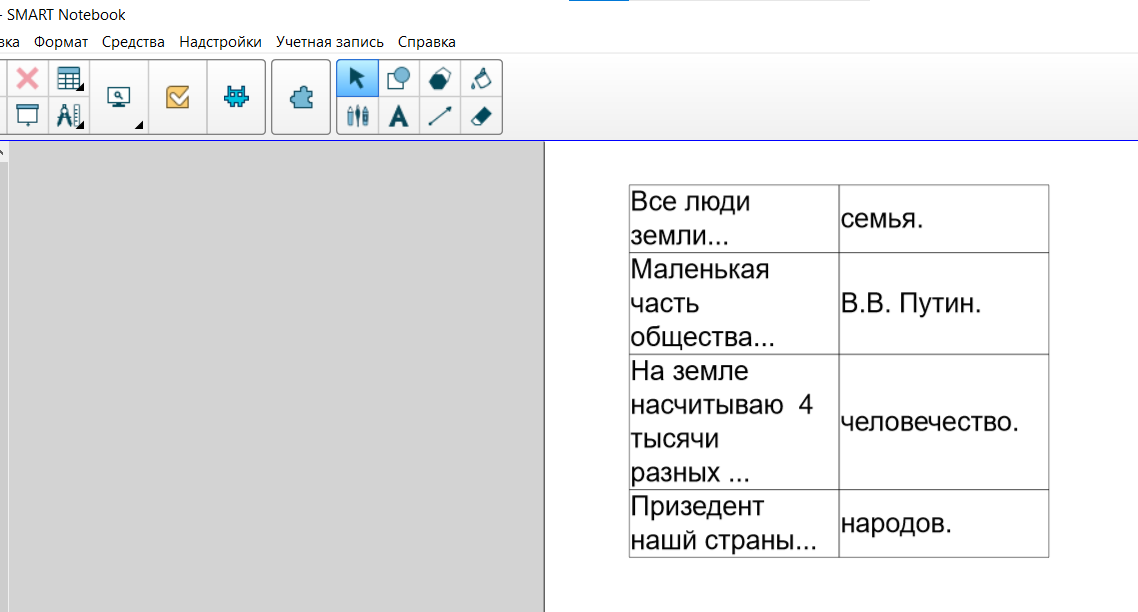
Task: Open the Activity Builder monster icon
Action: click(236, 97)
